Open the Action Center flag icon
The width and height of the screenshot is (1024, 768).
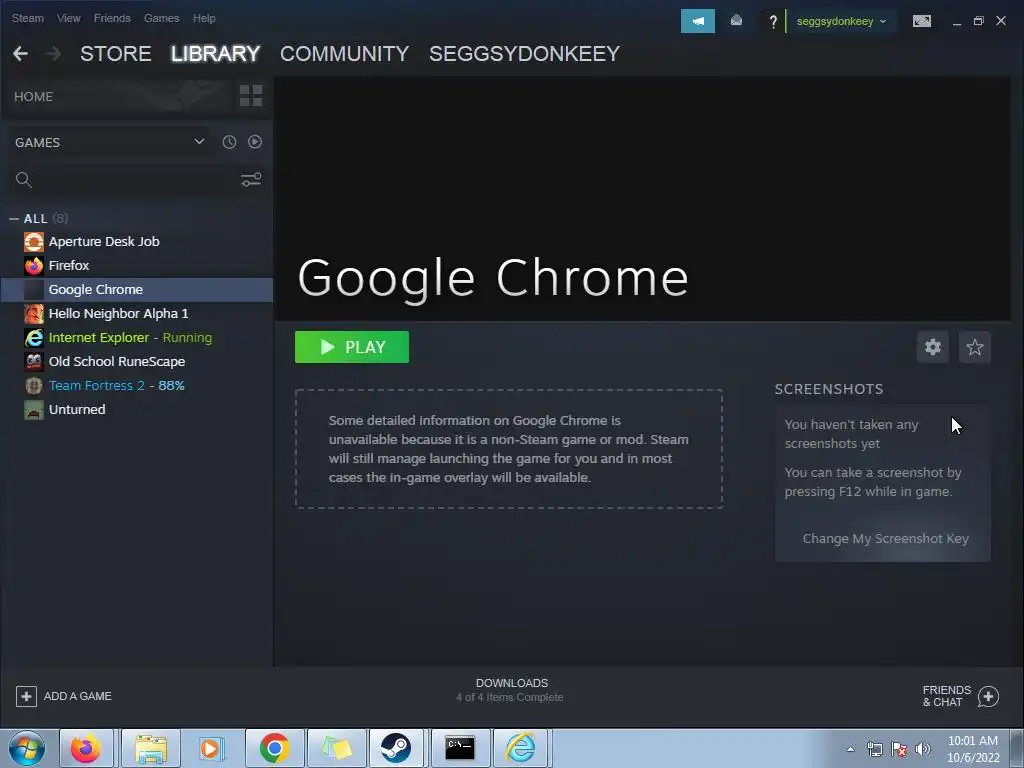[x=899, y=749]
